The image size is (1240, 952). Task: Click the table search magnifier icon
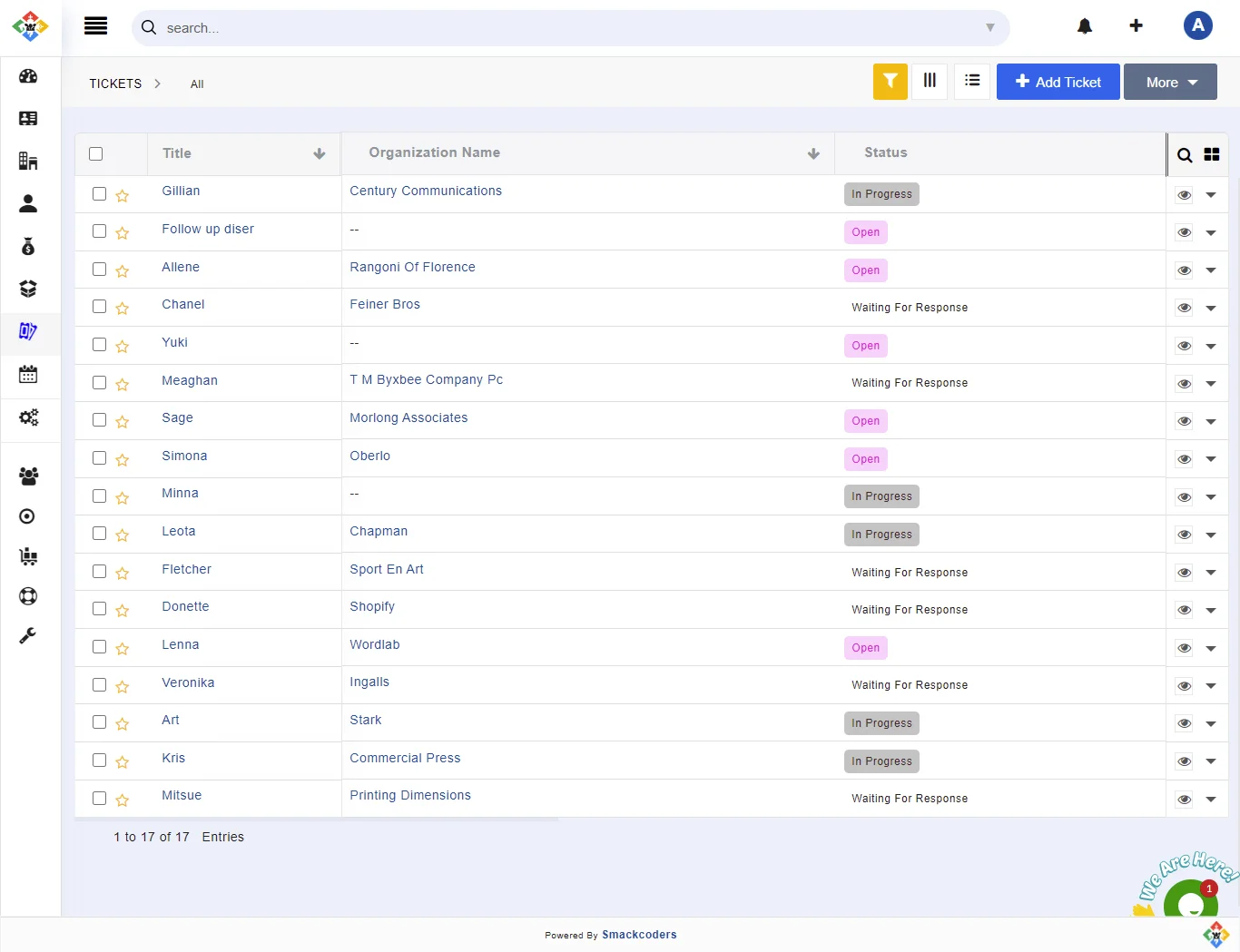[x=1185, y=155]
